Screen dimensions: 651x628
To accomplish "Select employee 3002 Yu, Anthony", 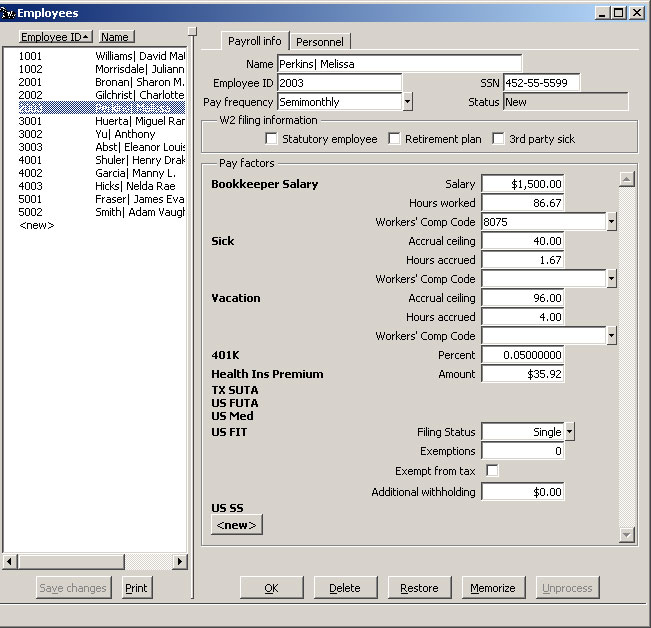I will tap(101, 134).
